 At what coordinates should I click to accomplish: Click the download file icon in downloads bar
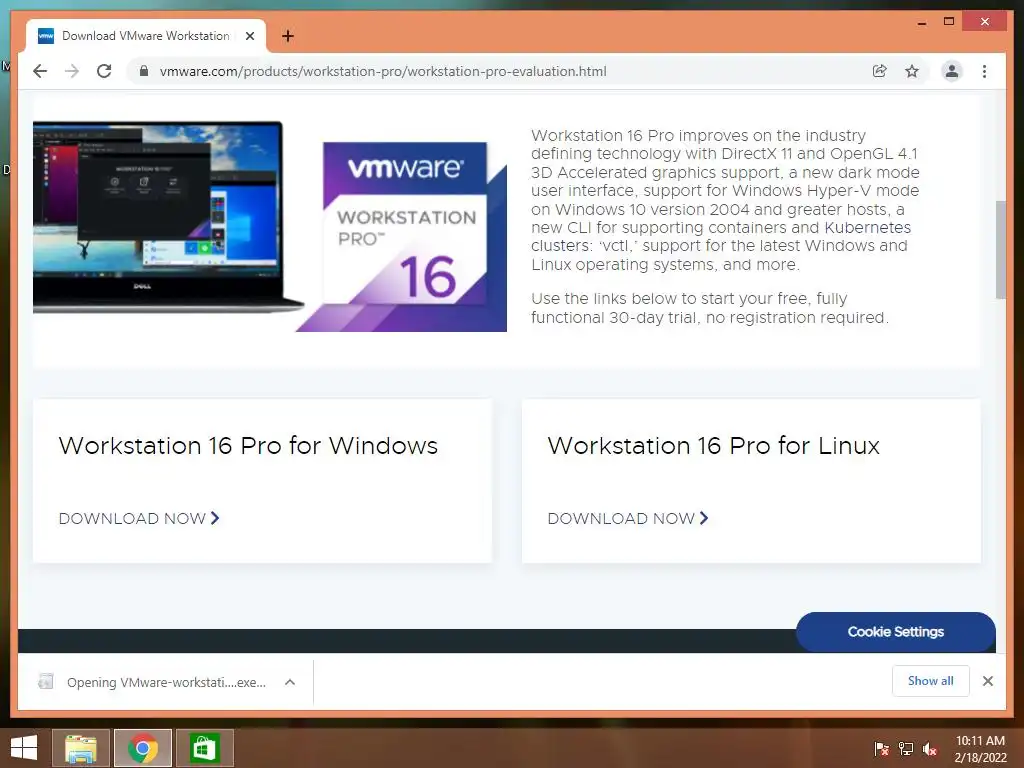pos(46,682)
